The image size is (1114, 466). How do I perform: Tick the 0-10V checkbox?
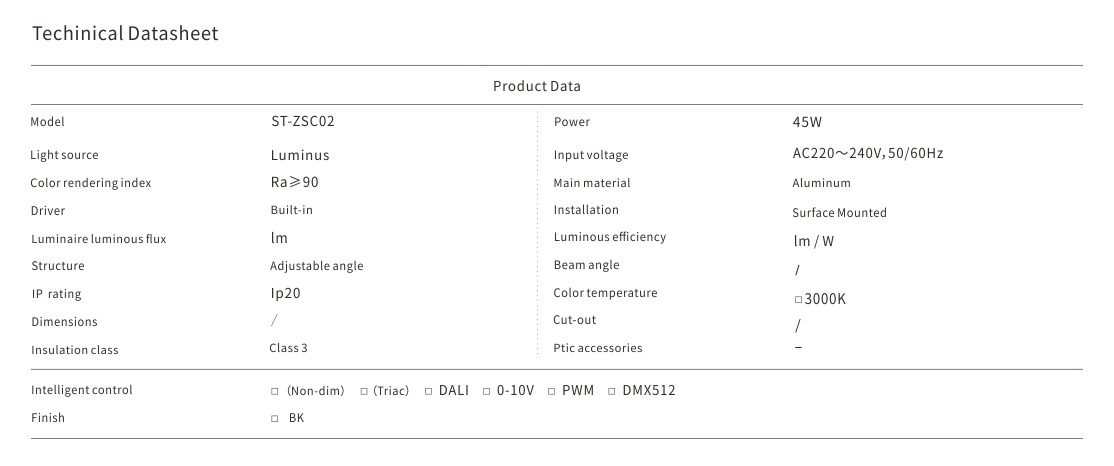(486, 391)
